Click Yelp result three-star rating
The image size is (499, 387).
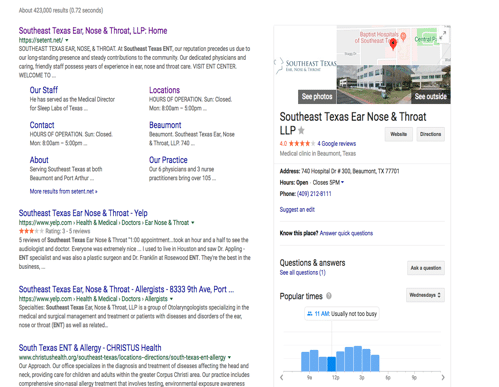pyautogui.click(x=31, y=231)
